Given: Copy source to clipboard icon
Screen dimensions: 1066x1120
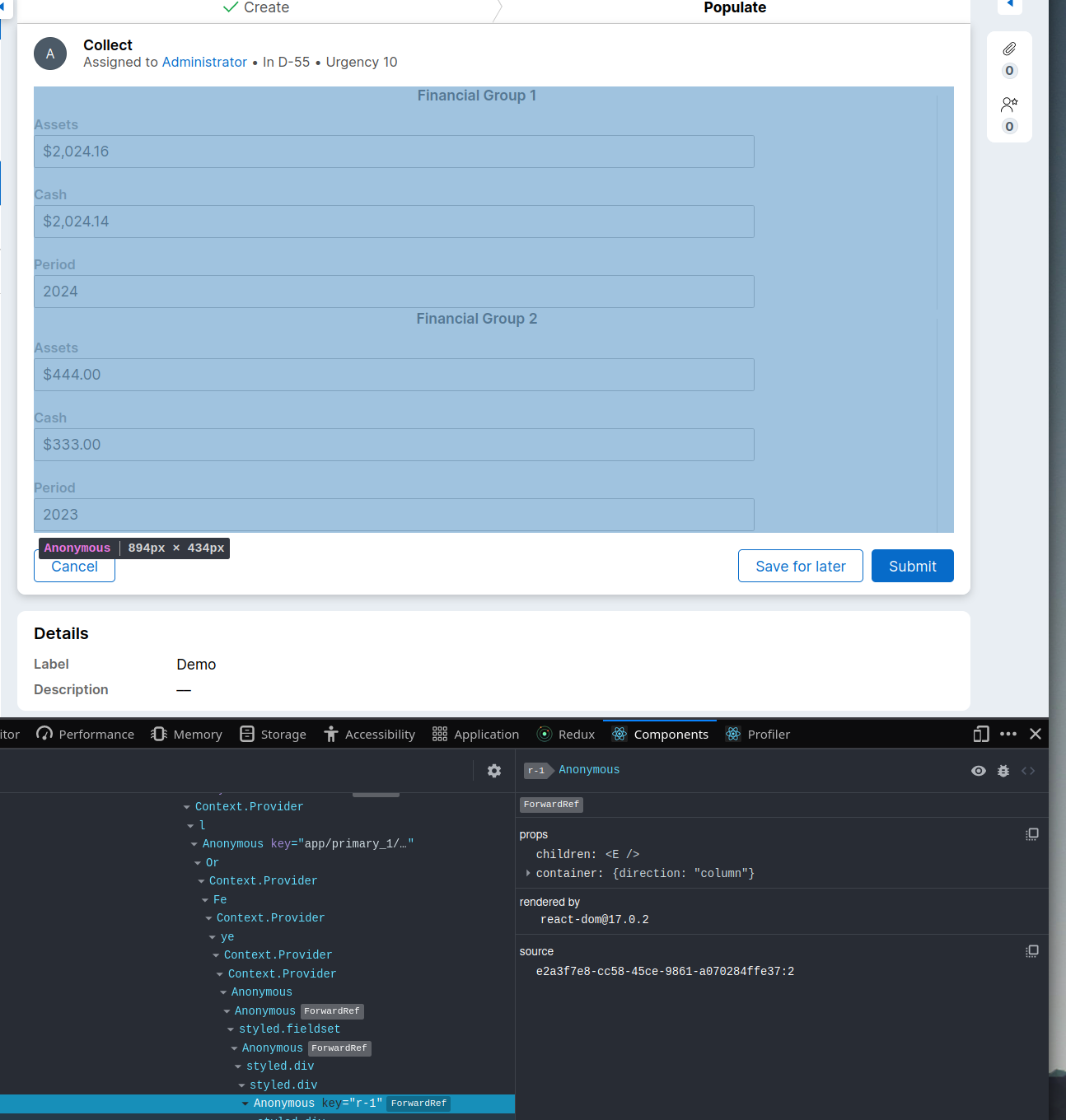Looking at the screenshot, I should pyautogui.click(x=1031, y=951).
